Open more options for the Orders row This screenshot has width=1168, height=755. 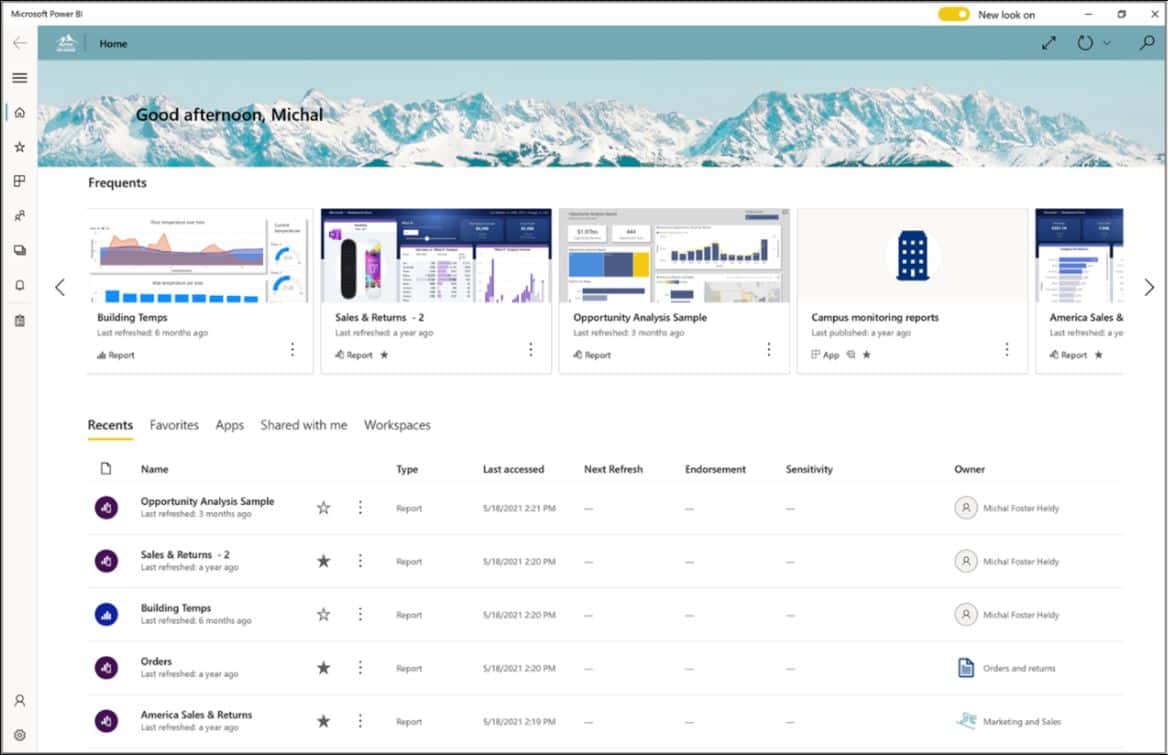coord(360,668)
